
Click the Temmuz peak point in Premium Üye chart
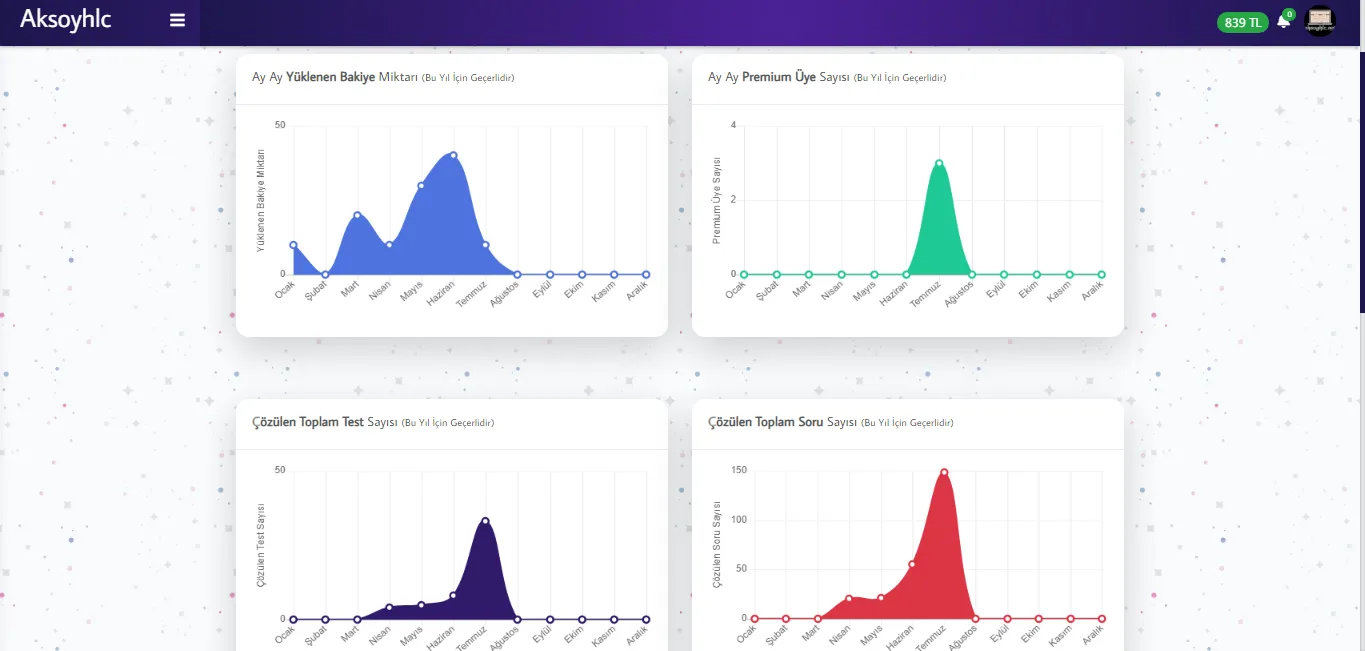(x=939, y=163)
